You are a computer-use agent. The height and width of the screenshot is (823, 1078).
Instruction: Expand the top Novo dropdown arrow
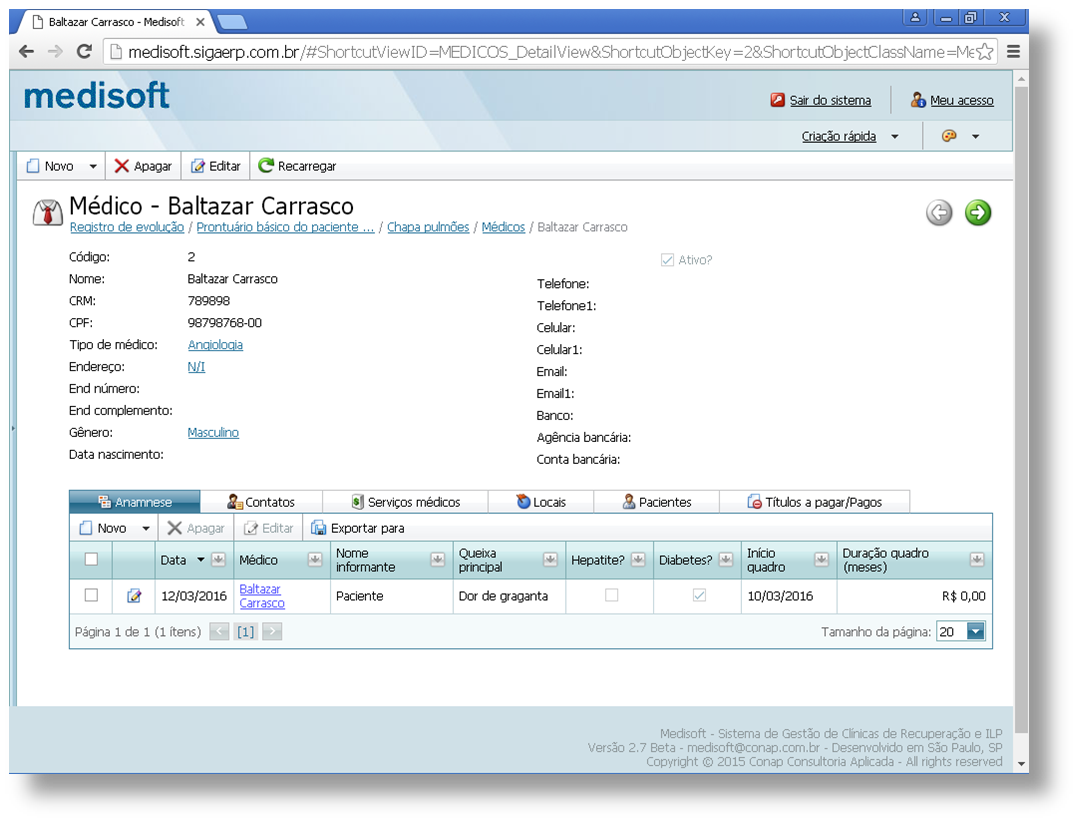click(x=93, y=166)
